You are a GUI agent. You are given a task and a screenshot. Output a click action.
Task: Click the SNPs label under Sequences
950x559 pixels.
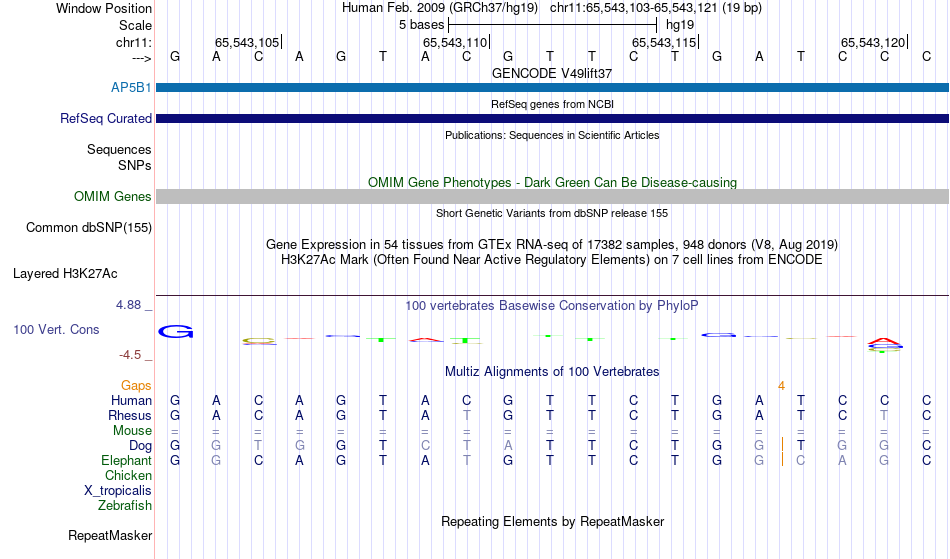135,165
